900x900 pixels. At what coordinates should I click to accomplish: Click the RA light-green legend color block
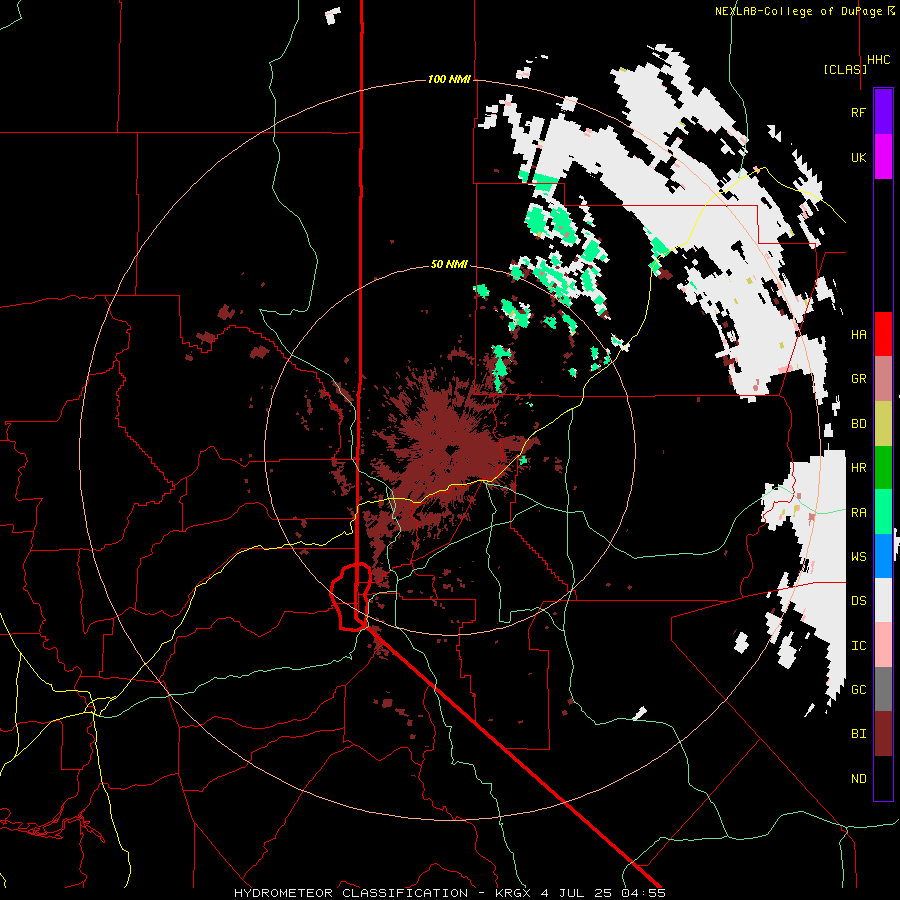pyautogui.click(x=883, y=512)
